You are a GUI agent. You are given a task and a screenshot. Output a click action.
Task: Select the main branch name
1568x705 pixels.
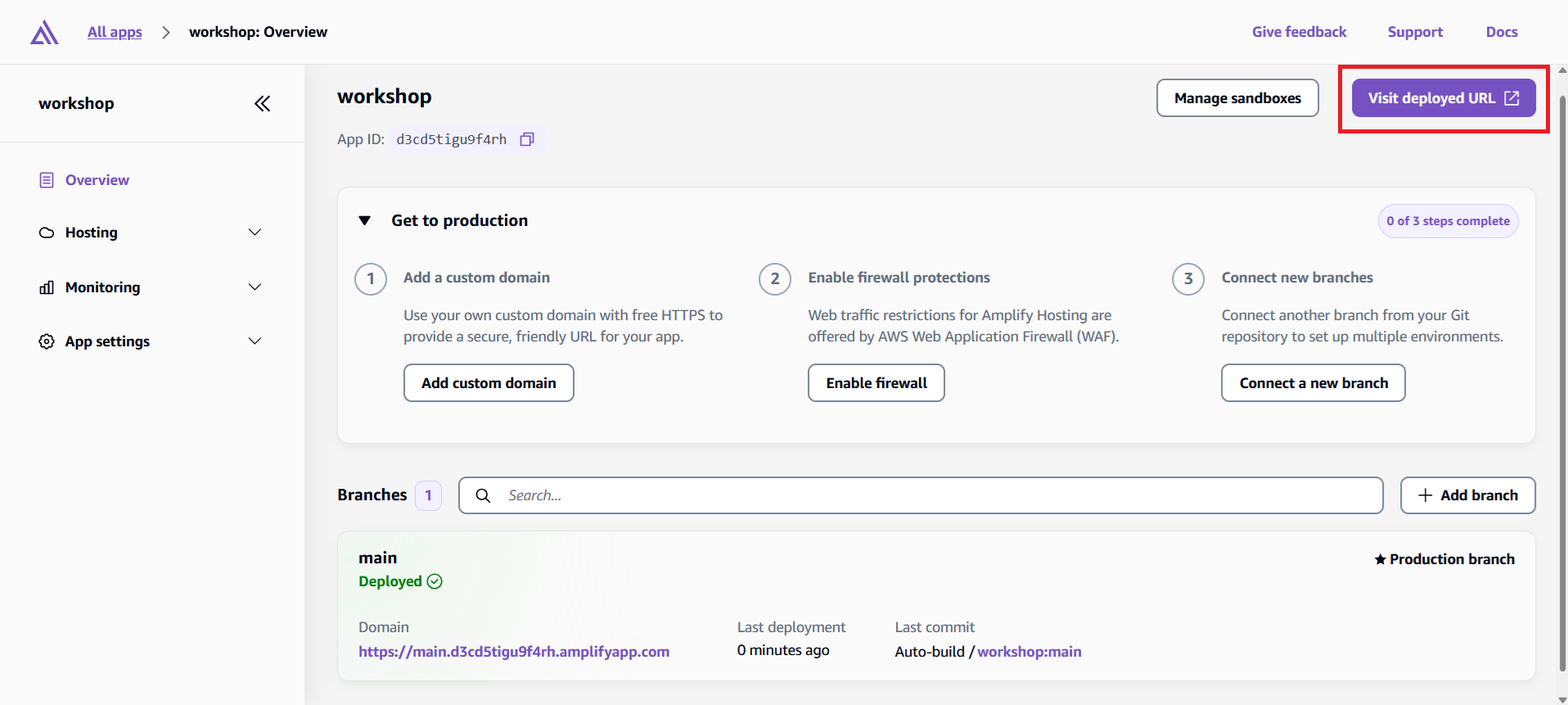[378, 558]
